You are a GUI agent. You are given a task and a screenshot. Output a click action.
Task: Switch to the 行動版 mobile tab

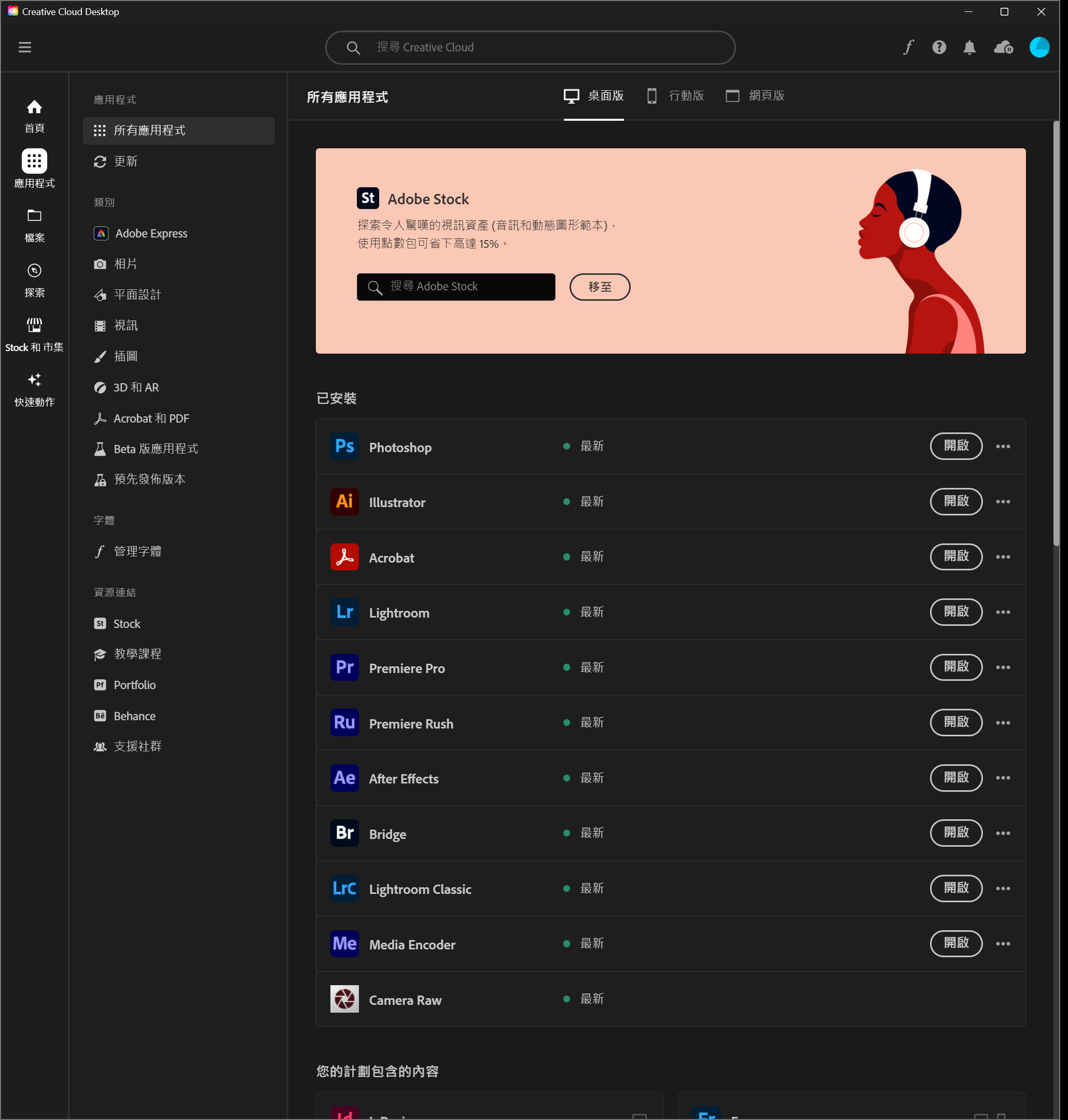tap(675, 95)
